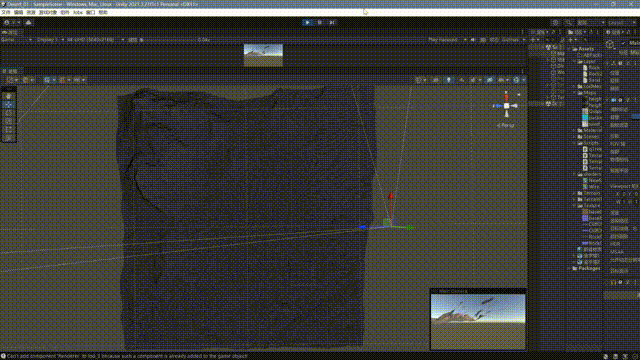Toggle Game view mute audio icon
Image resolution: width=640 pixels, height=360 pixels.
pos(473,40)
